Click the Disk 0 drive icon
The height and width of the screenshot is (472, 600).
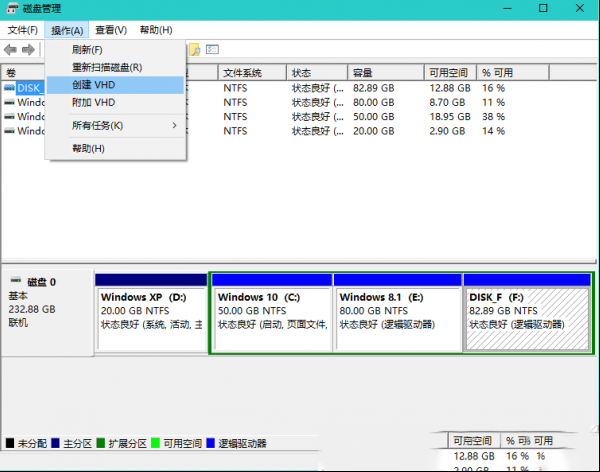click(16, 280)
